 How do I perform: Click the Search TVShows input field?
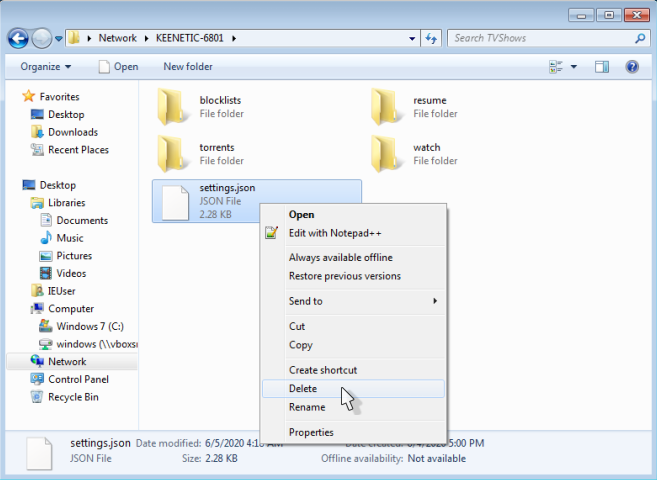point(538,39)
